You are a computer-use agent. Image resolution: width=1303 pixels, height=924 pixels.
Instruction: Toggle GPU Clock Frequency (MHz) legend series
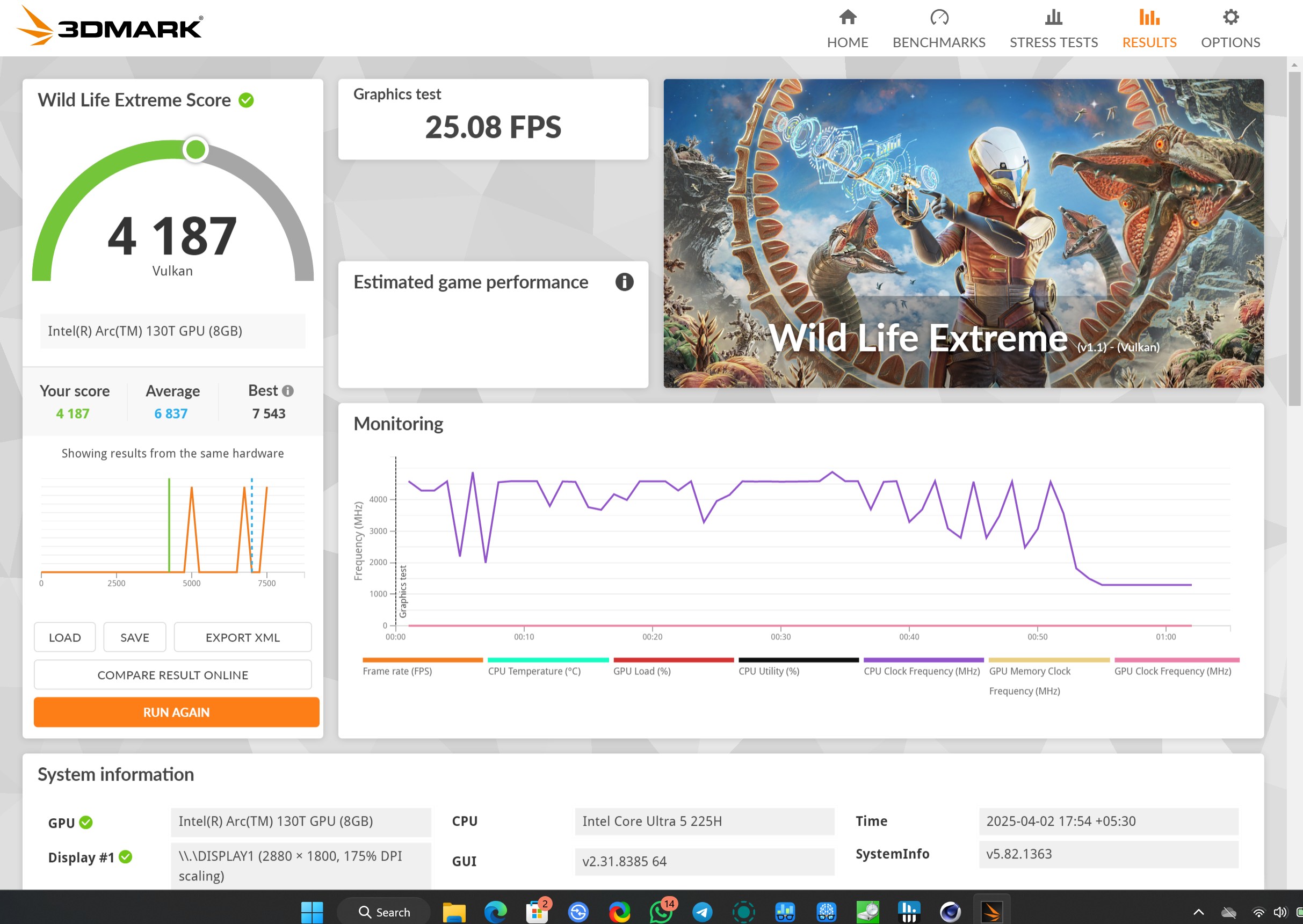click(1176, 667)
